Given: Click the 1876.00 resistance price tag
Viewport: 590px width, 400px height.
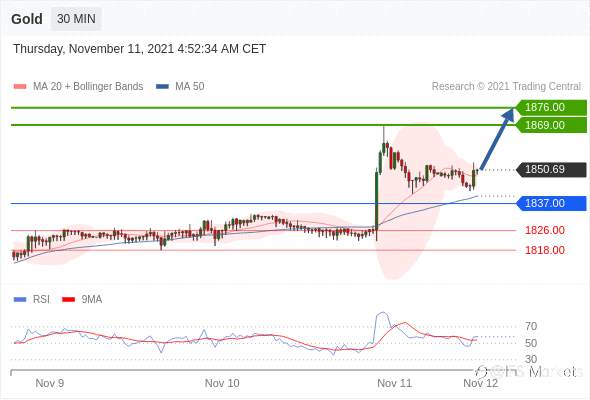Looking at the screenshot, I should [551, 107].
